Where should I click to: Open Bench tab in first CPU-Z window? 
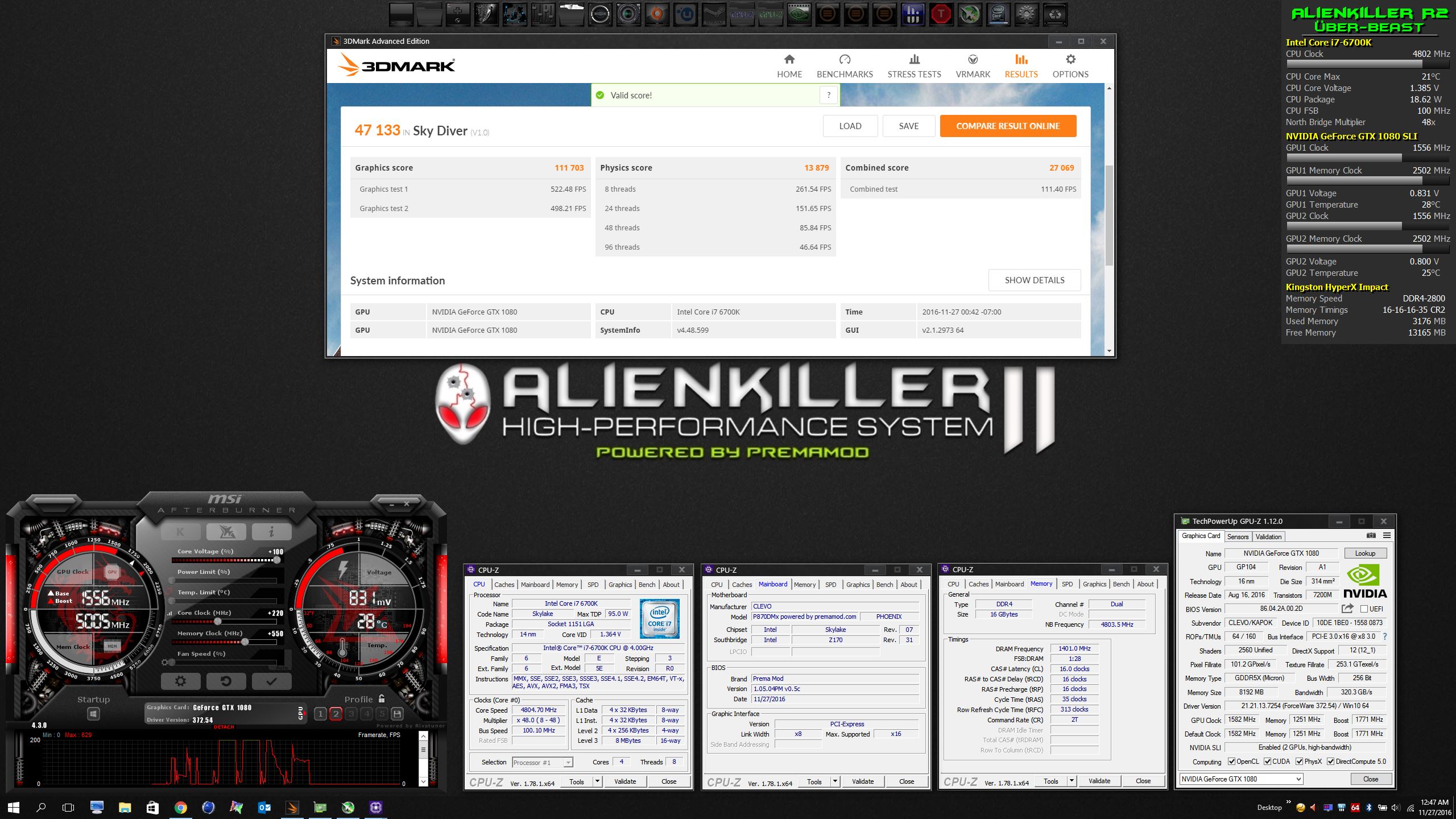647,584
